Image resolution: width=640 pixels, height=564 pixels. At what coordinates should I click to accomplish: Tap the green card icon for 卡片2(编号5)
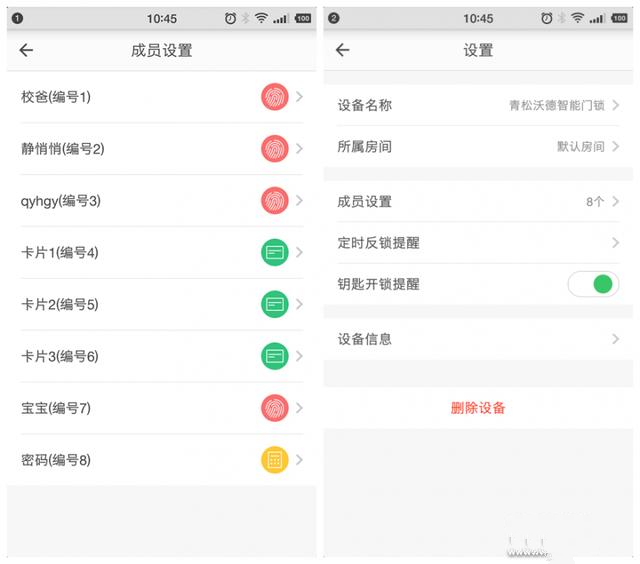click(x=274, y=304)
